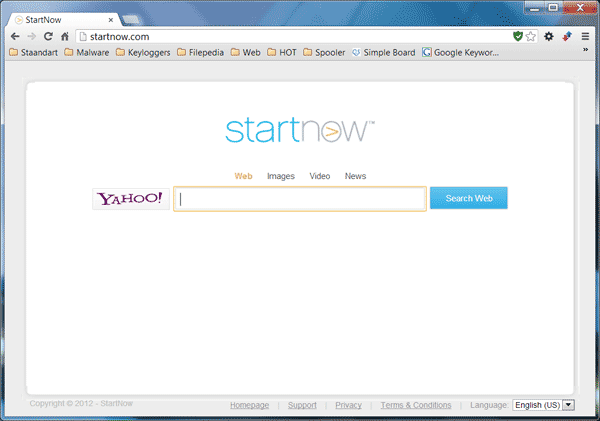Switch to Images search tab
The width and height of the screenshot is (600, 421).
tap(281, 176)
